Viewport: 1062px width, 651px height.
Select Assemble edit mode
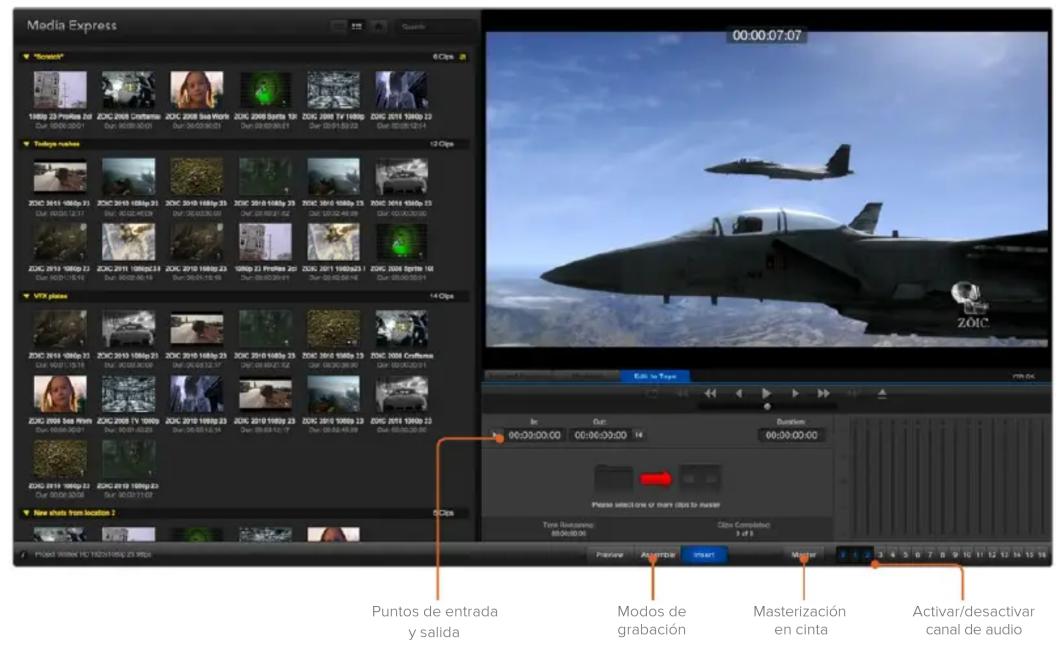658,555
